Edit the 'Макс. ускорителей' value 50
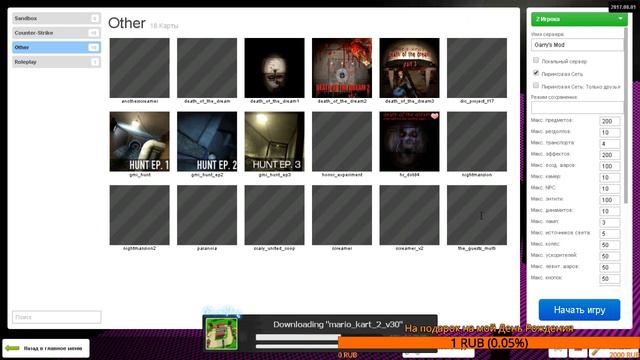Image resolution: width=640 pixels, height=360 pixels. coord(610,256)
